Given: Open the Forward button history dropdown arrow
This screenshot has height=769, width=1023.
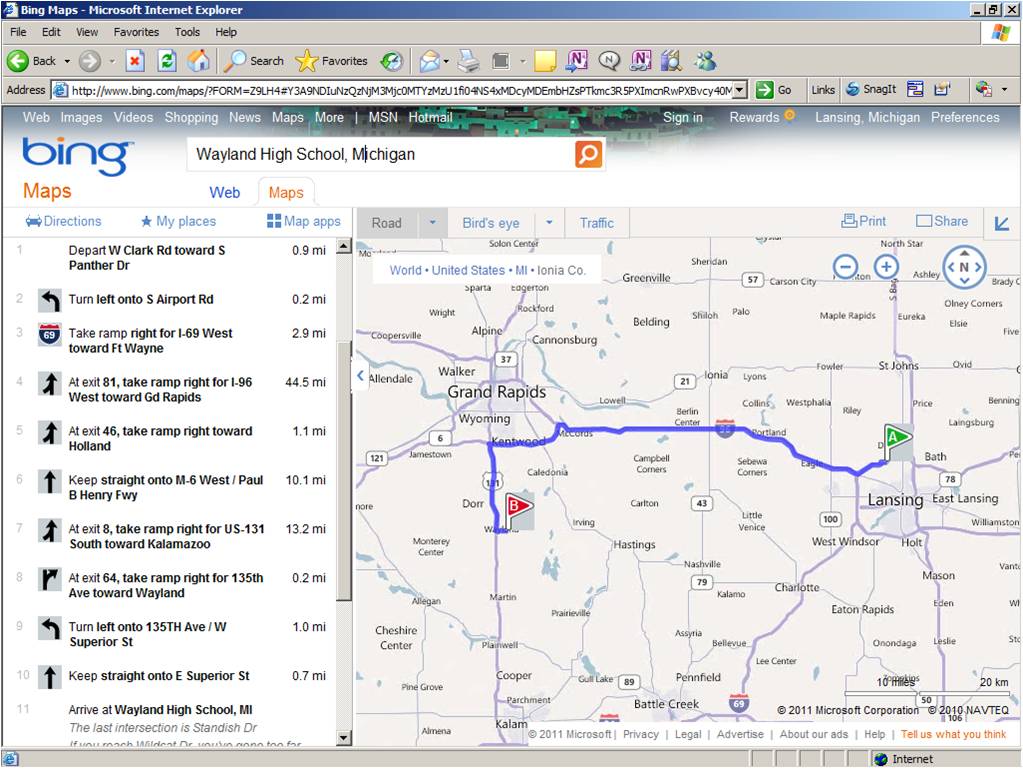Looking at the screenshot, I should 112,61.
